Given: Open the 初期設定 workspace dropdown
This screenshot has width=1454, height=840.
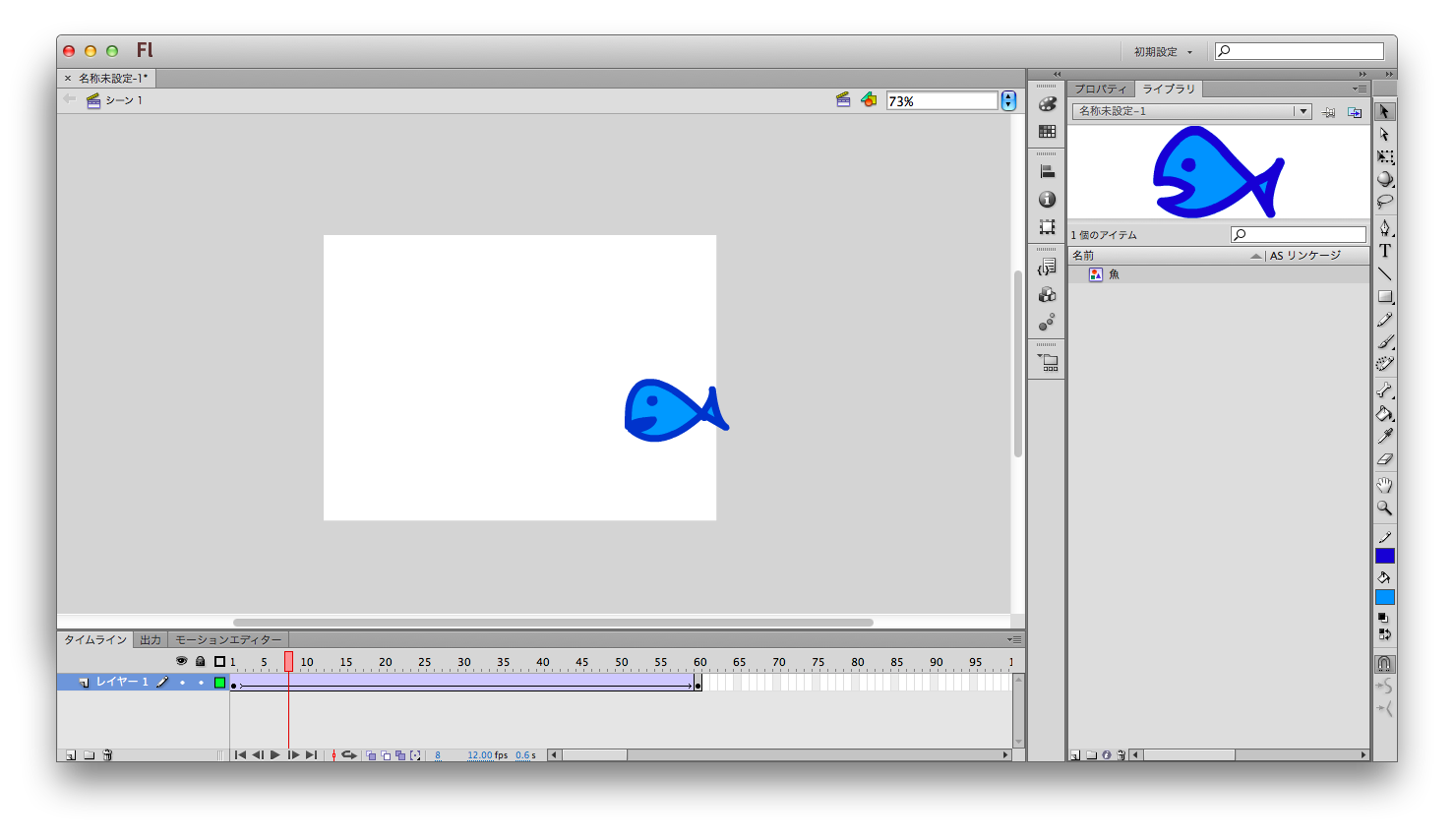Looking at the screenshot, I should (x=1163, y=52).
